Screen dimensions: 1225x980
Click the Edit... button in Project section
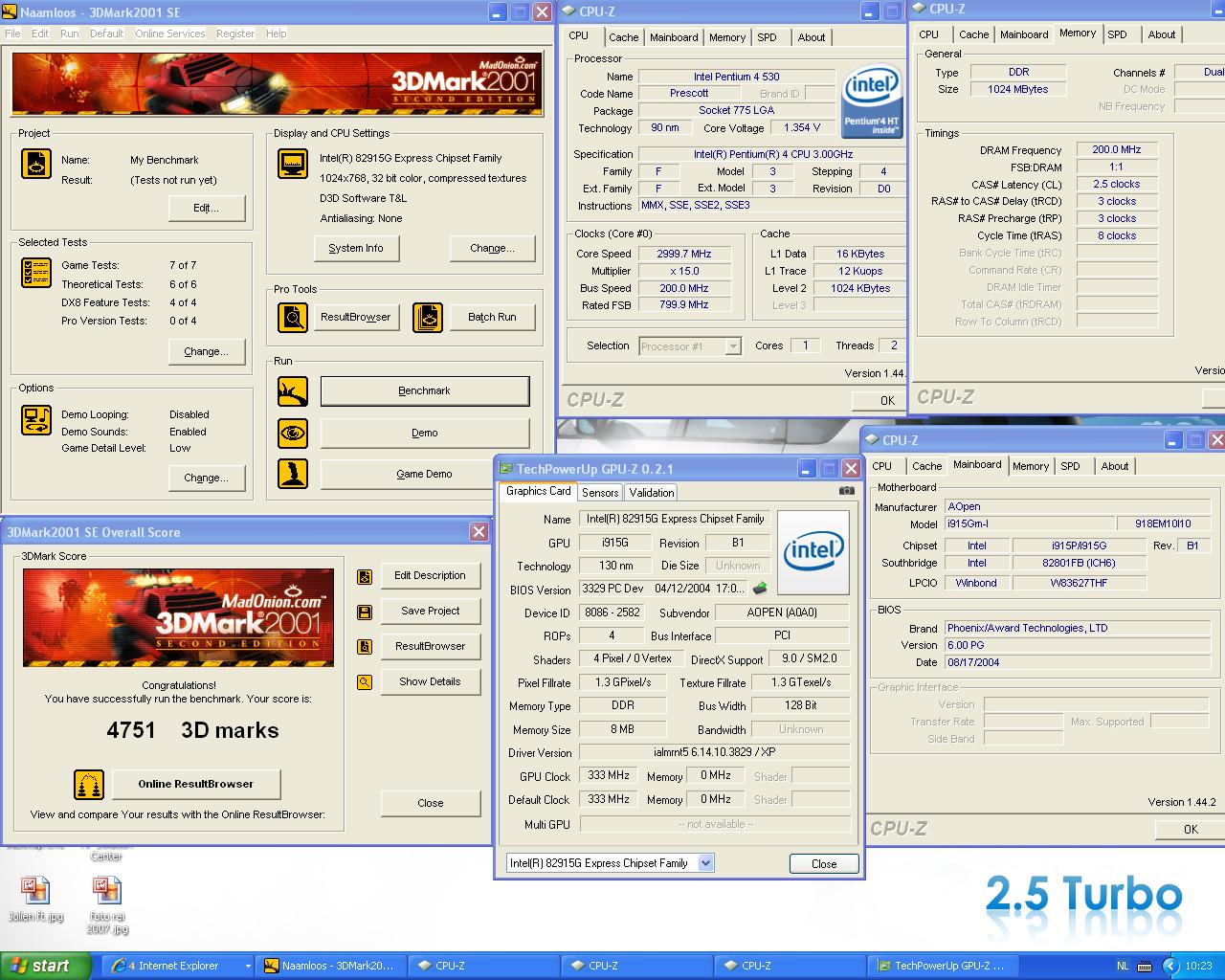point(207,208)
